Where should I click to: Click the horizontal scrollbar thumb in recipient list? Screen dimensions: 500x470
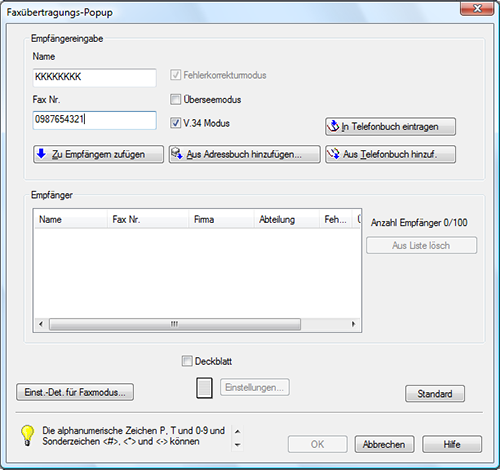tap(175, 324)
